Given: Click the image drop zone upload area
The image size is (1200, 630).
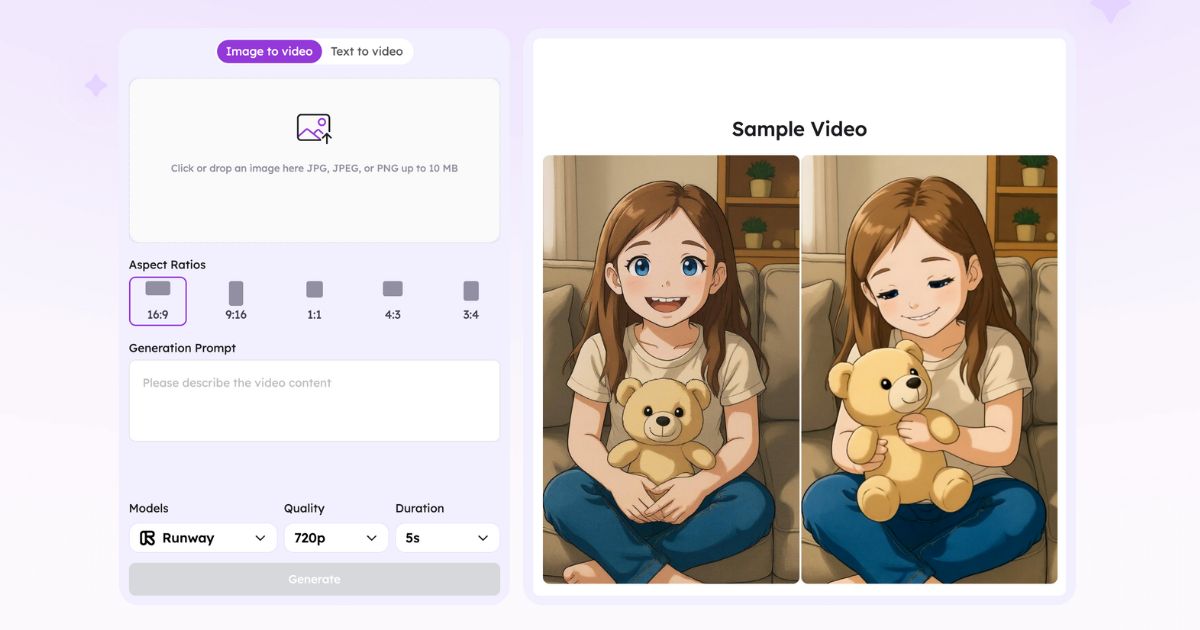Looking at the screenshot, I should (x=314, y=200).
